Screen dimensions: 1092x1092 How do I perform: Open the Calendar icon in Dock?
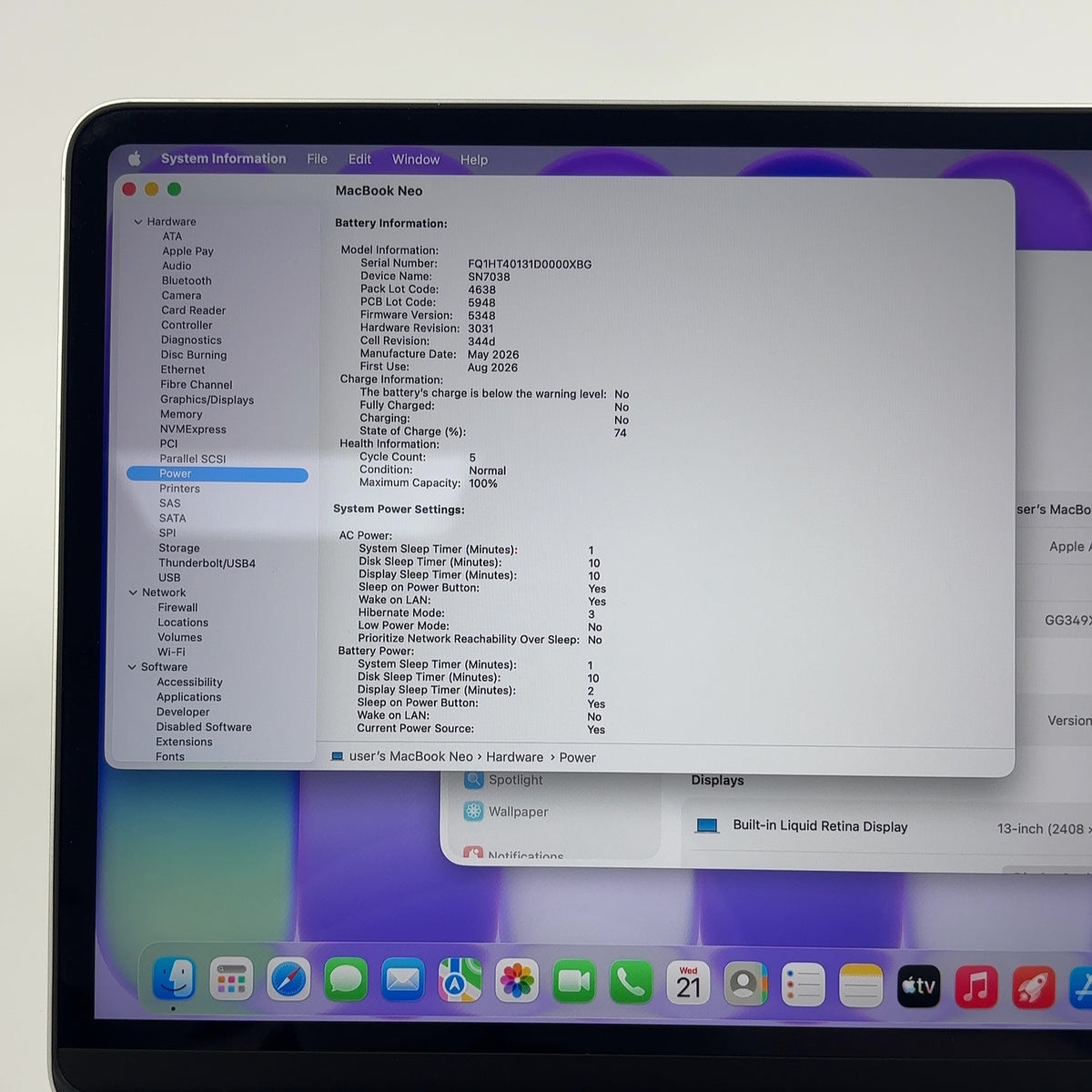689,983
